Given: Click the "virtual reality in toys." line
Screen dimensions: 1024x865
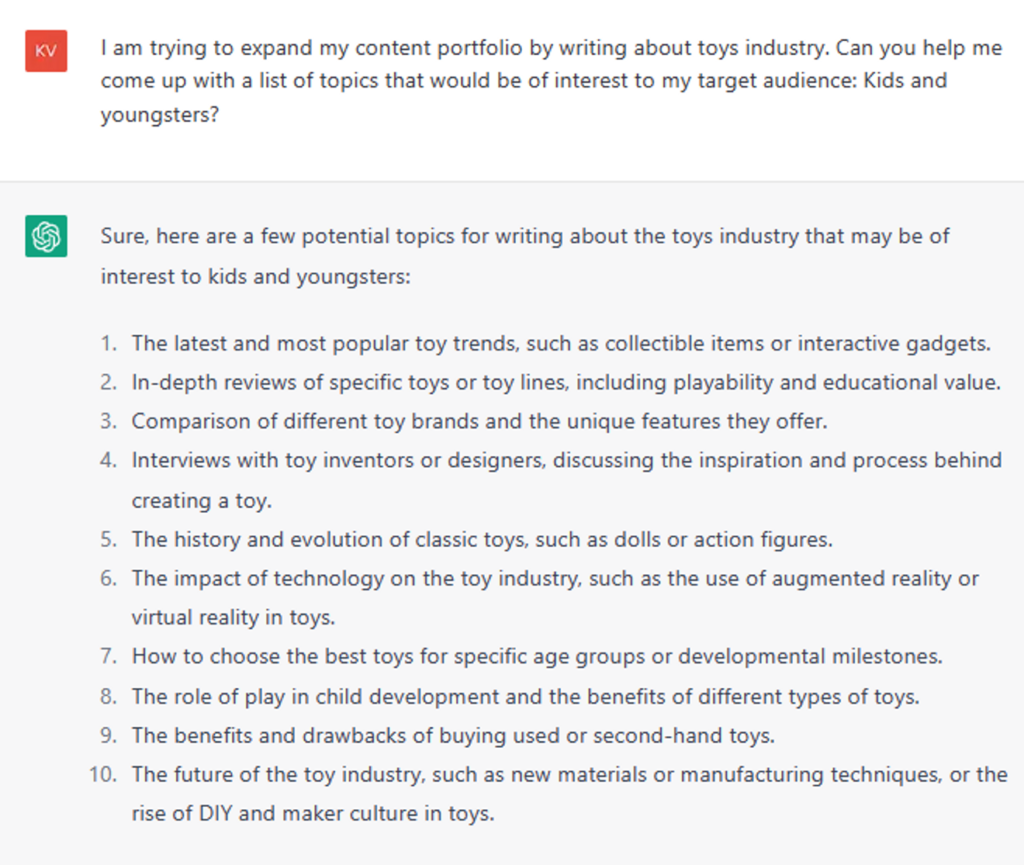Looking at the screenshot, I should (x=233, y=618).
